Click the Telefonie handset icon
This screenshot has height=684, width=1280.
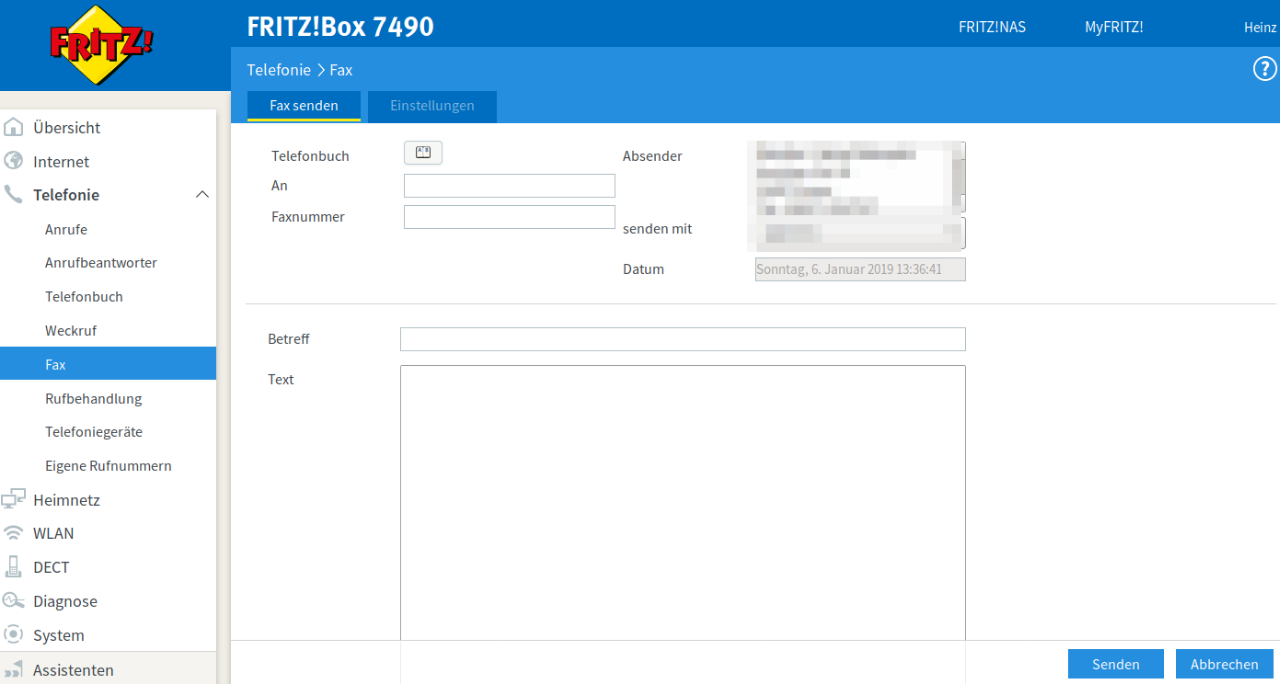[x=13, y=195]
